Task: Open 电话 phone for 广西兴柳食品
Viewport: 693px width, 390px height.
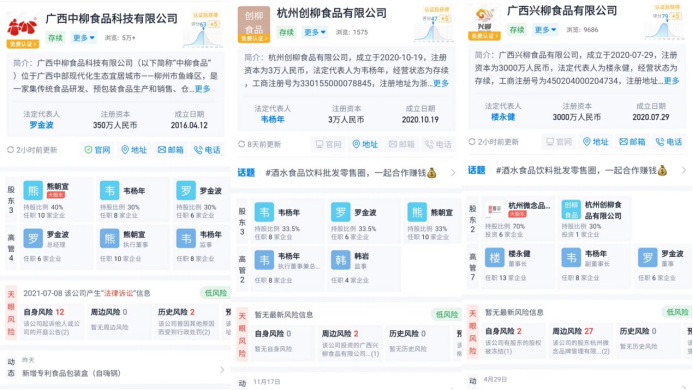Action: point(669,142)
